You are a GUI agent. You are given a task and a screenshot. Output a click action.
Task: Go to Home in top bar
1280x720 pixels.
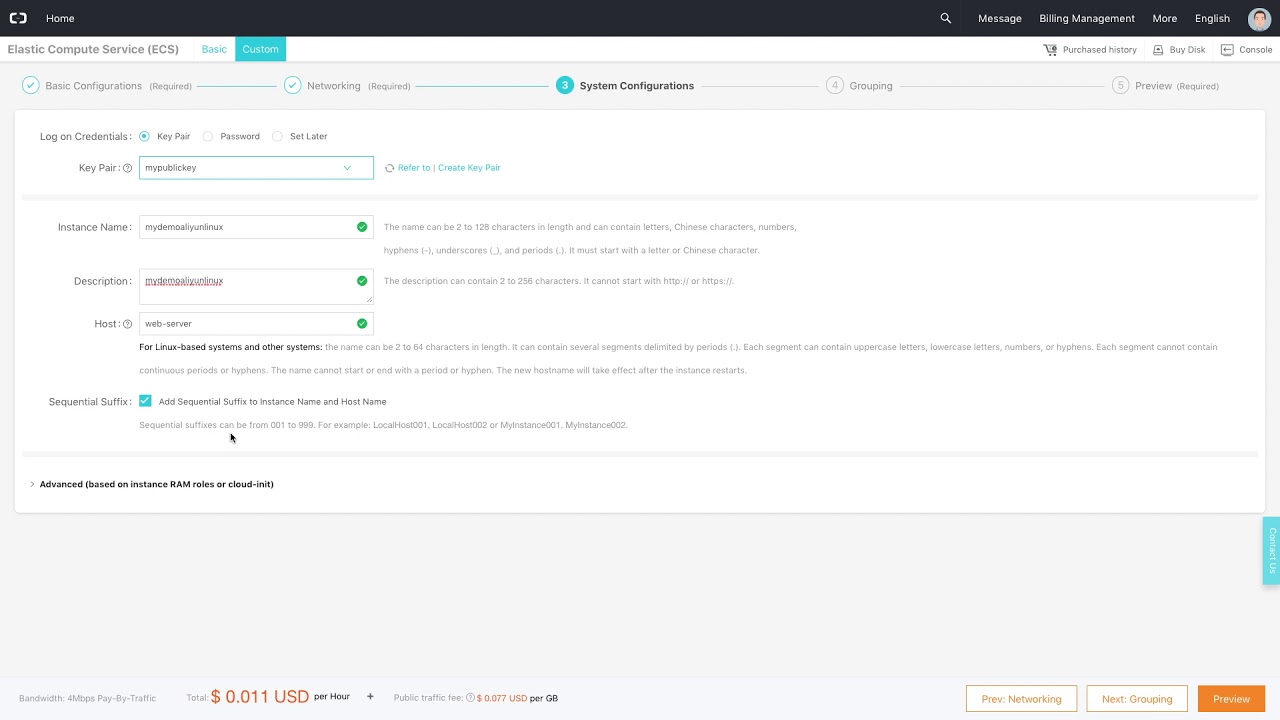(x=60, y=18)
